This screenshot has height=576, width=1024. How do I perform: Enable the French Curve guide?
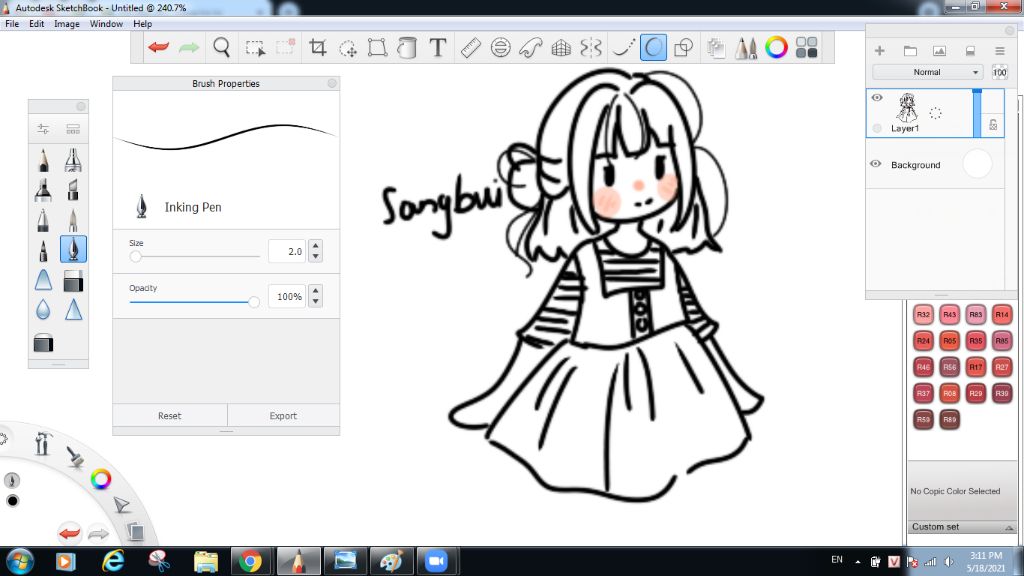pyautogui.click(x=530, y=48)
